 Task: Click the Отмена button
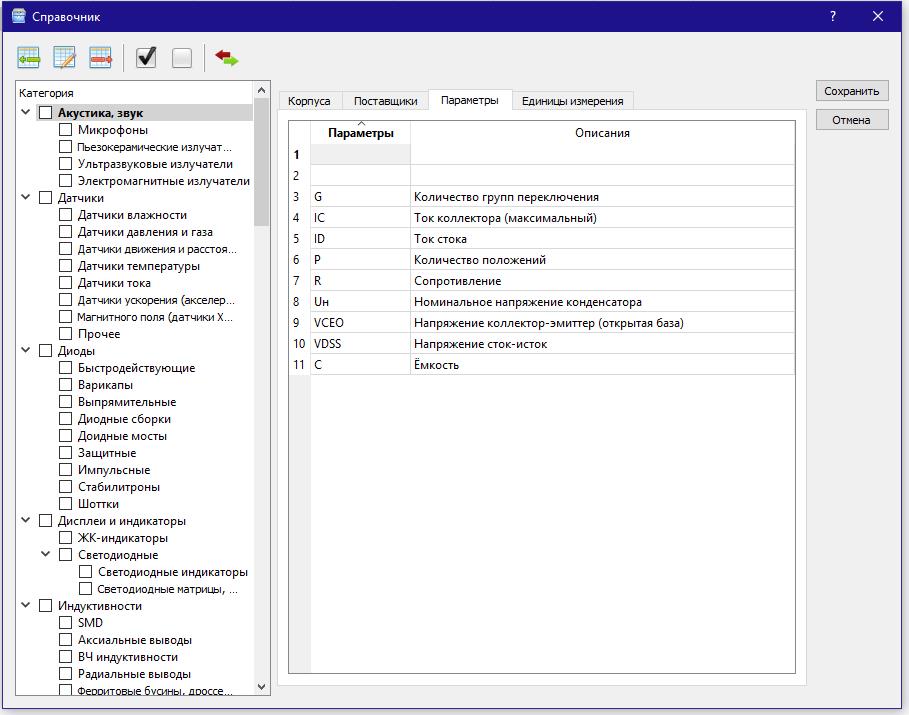(851, 120)
